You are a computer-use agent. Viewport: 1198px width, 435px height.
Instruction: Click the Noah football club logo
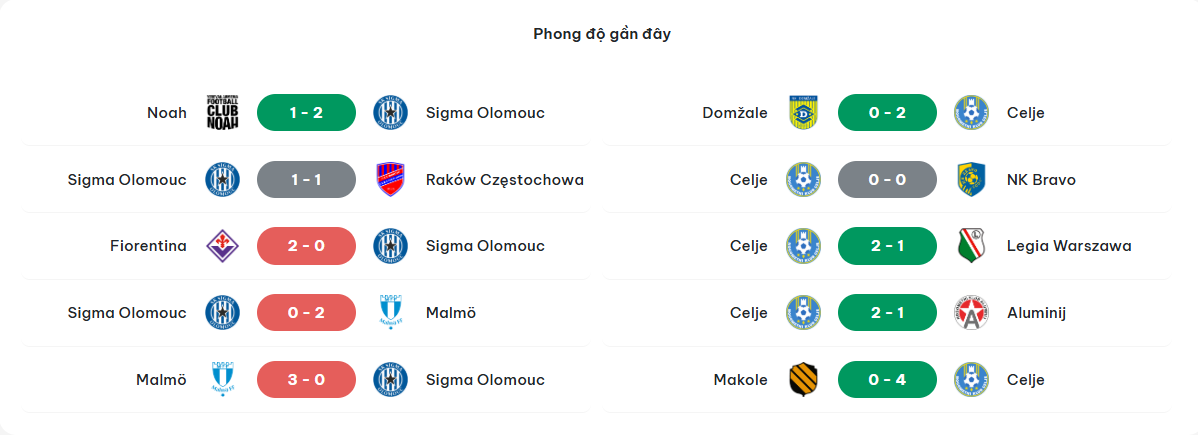222,112
